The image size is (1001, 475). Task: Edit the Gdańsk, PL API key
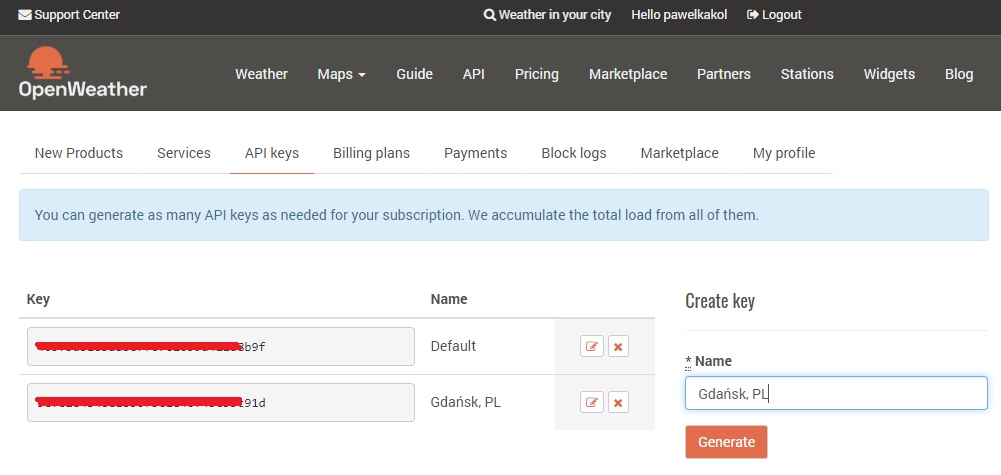click(592, 402)
